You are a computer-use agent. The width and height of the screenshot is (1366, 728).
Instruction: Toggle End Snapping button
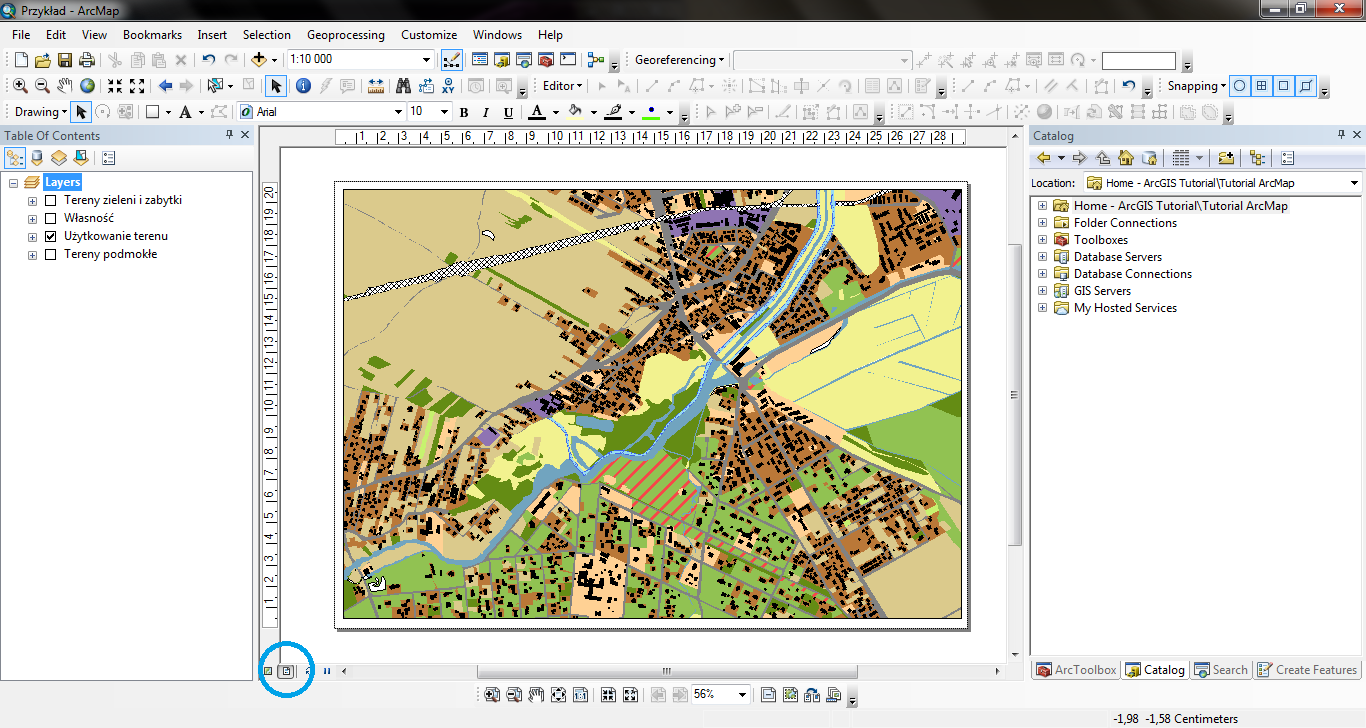tap(1261, 86)
